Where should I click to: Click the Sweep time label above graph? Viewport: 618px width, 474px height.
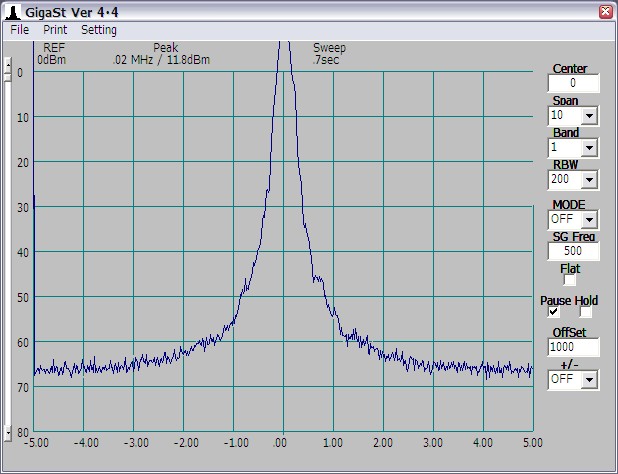328,53
